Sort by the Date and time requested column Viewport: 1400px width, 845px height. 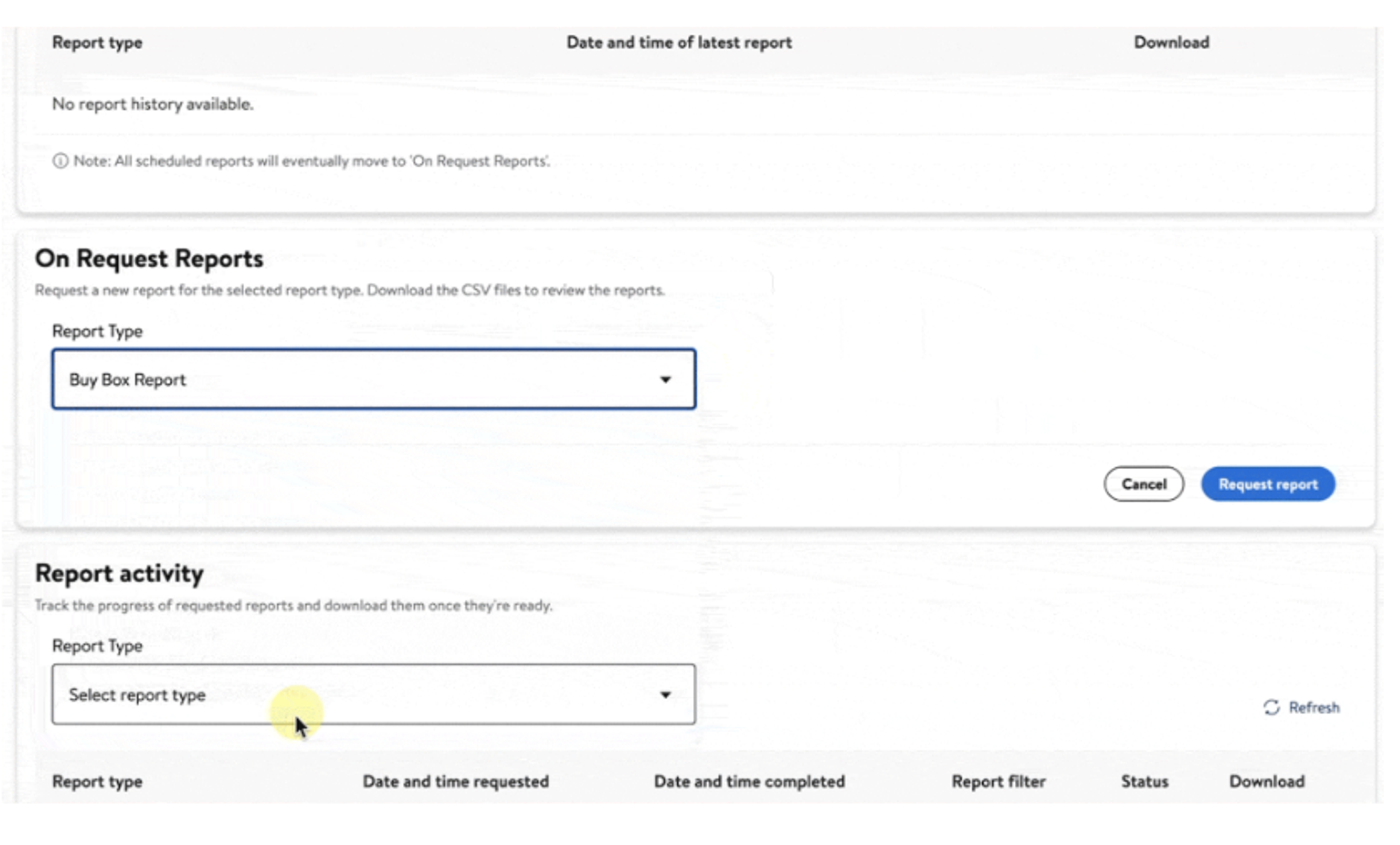(x=456, y=781)
